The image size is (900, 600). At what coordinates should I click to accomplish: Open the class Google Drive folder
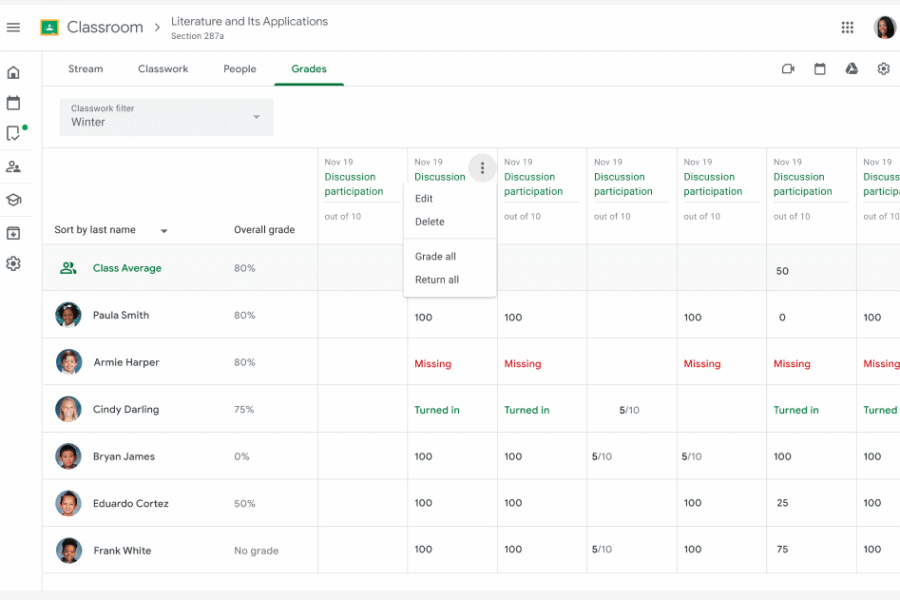pos(851,69)
